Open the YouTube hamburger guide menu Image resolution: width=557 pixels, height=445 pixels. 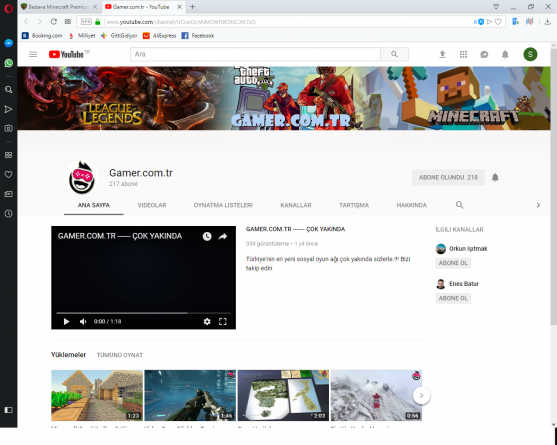(x=33, y=54)
